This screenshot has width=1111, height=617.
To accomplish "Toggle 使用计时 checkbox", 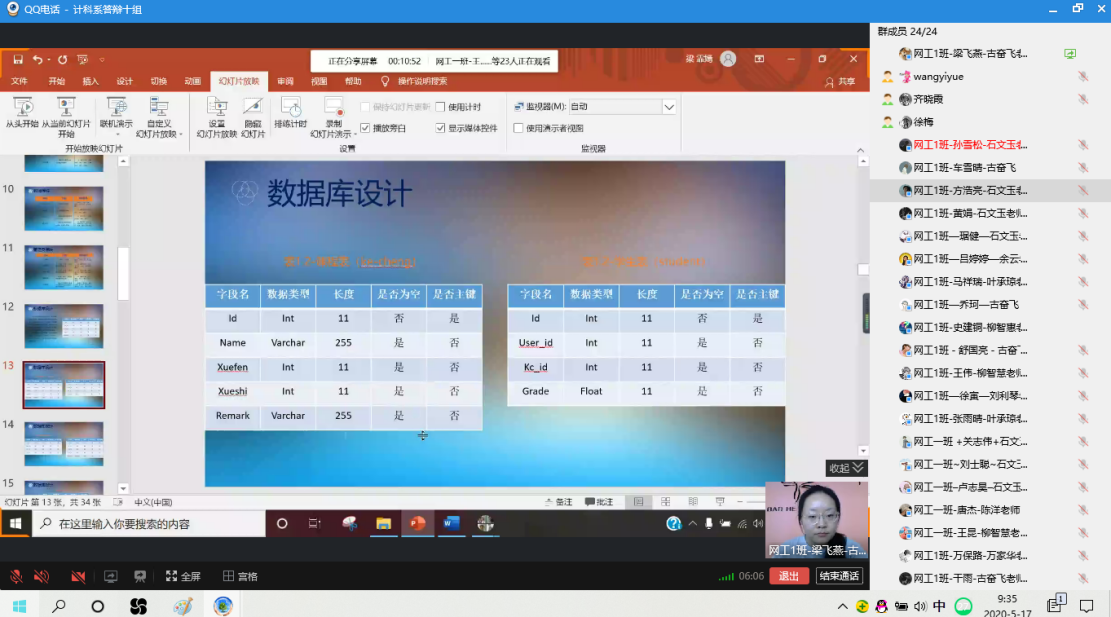I will (441, 107).
